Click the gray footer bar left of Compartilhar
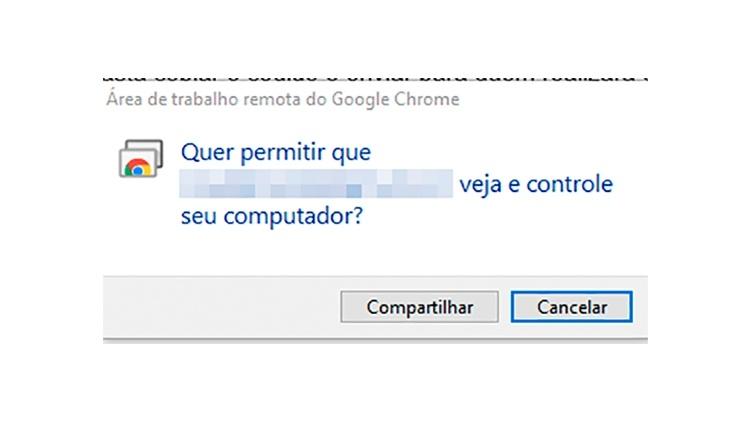The image size is (750, 421). click(x=221, y=307)
